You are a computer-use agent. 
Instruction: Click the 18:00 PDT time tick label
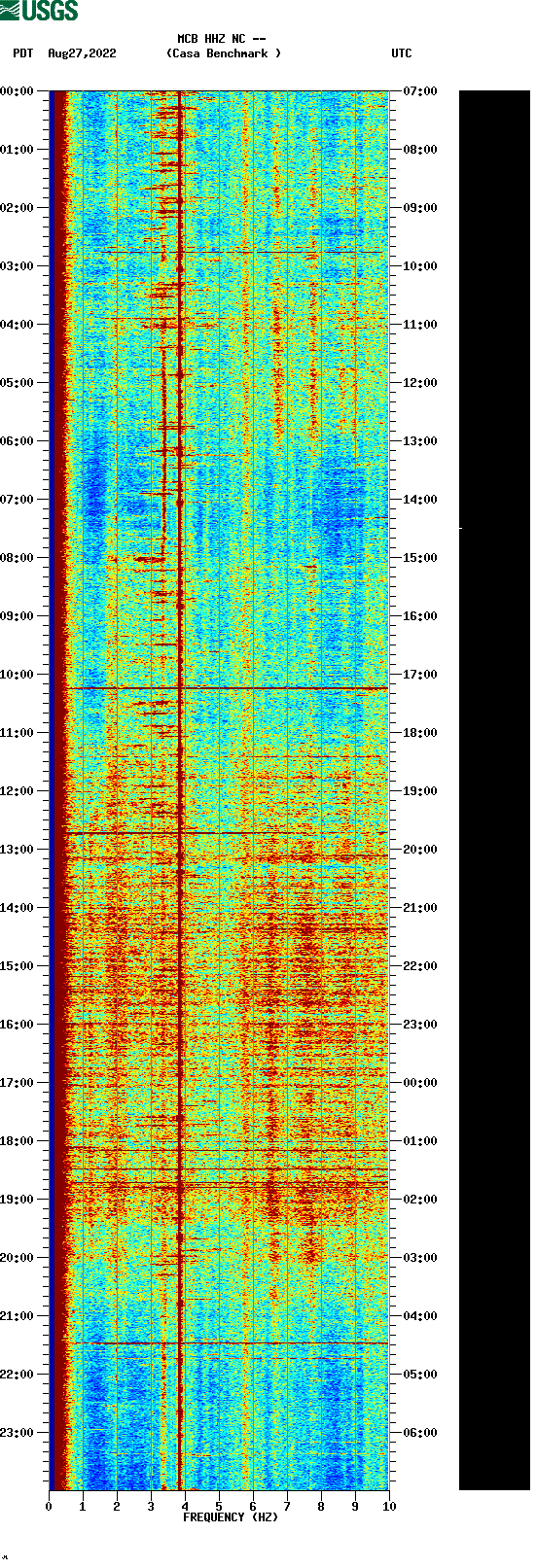tap(18, 1141)
